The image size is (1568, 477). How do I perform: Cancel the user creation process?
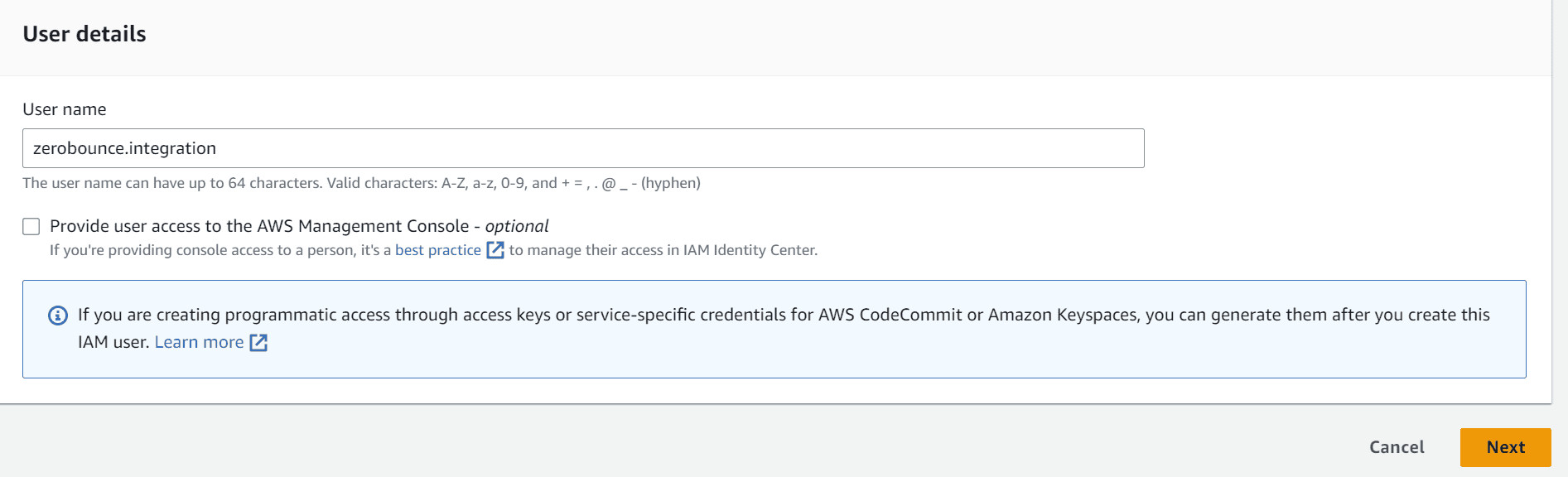(1396, 446)
